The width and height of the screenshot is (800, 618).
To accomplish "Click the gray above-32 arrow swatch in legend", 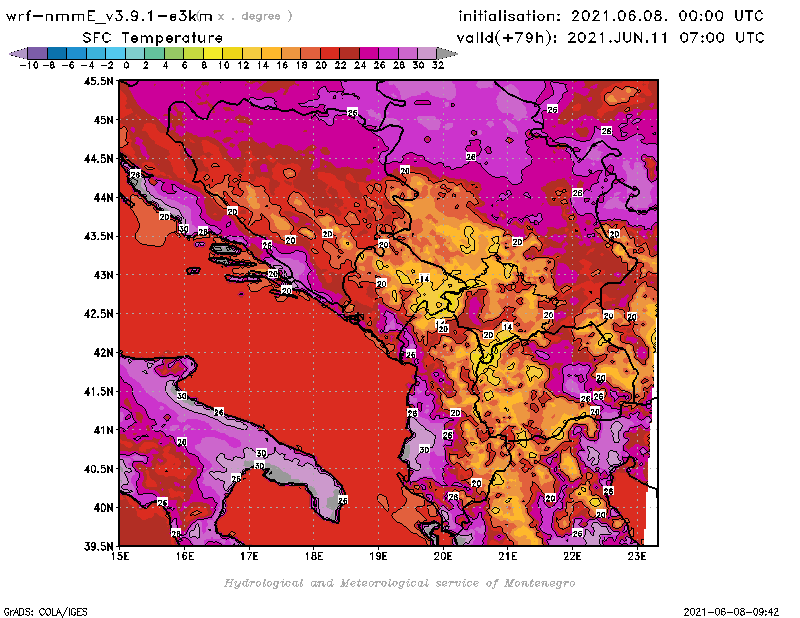I will tap(447, 53).
